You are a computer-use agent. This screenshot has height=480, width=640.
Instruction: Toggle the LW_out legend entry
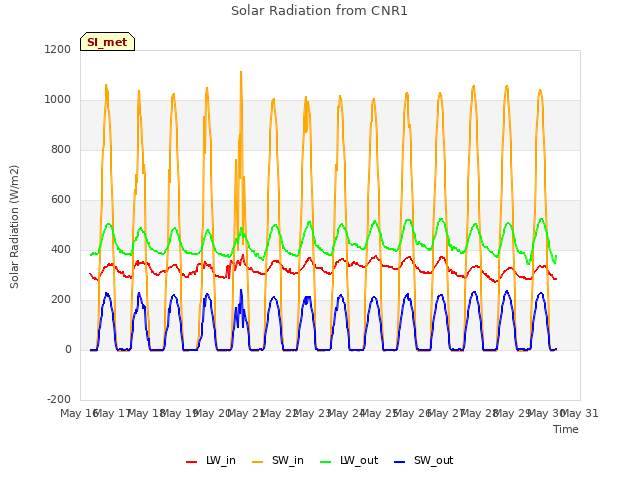coord(349,460)
